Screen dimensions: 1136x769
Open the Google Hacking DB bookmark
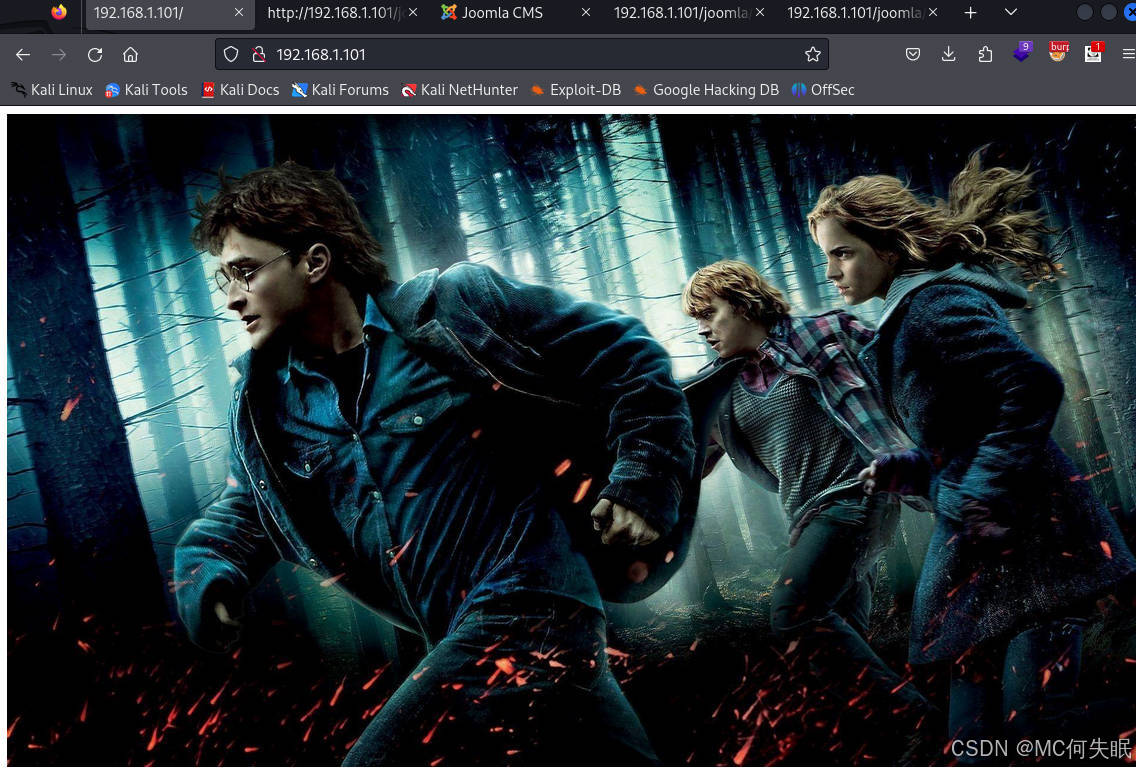click(706, 90)
